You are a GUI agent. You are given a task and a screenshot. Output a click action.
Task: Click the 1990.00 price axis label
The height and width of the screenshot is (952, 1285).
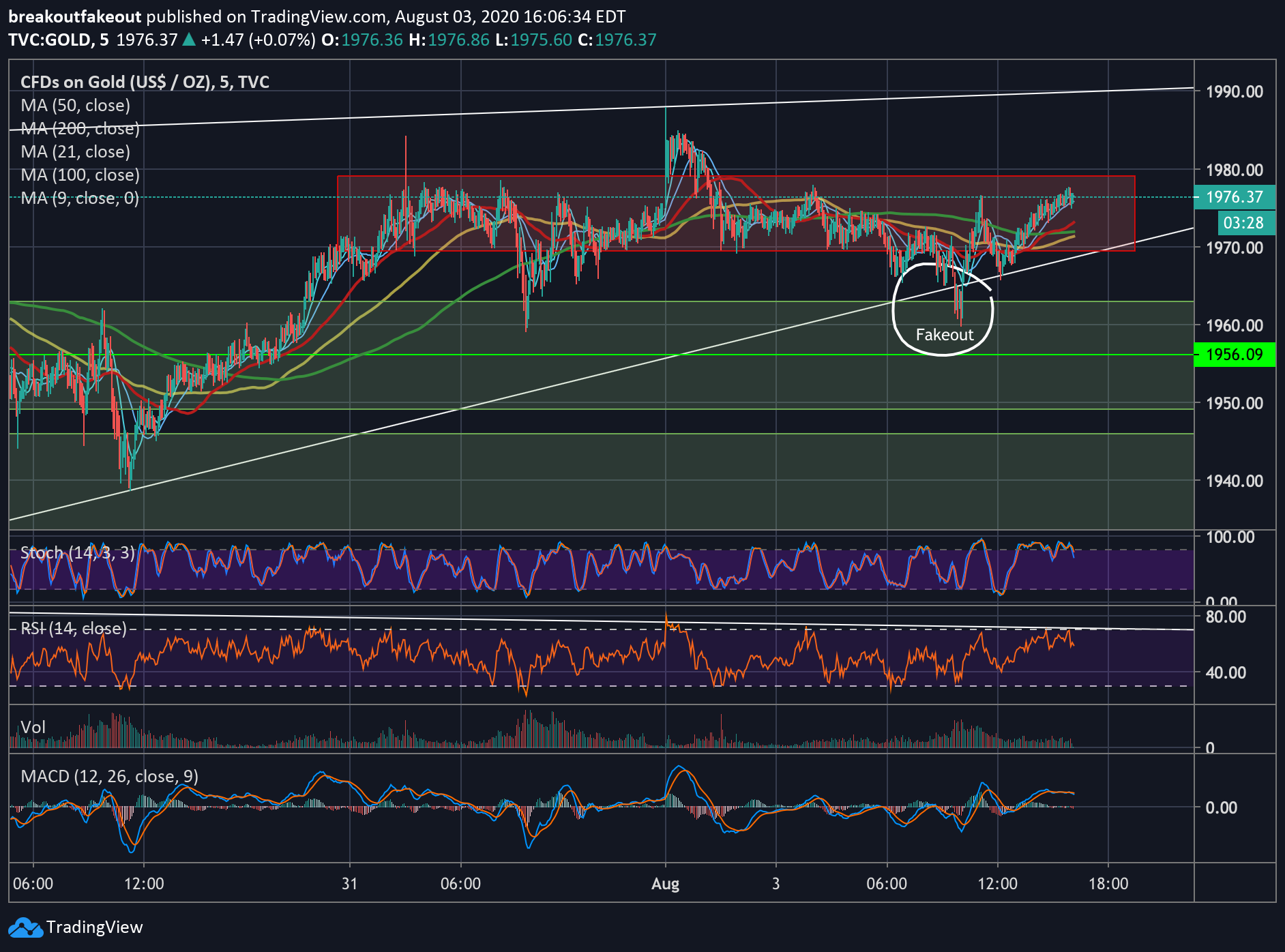click(1235, 92)
